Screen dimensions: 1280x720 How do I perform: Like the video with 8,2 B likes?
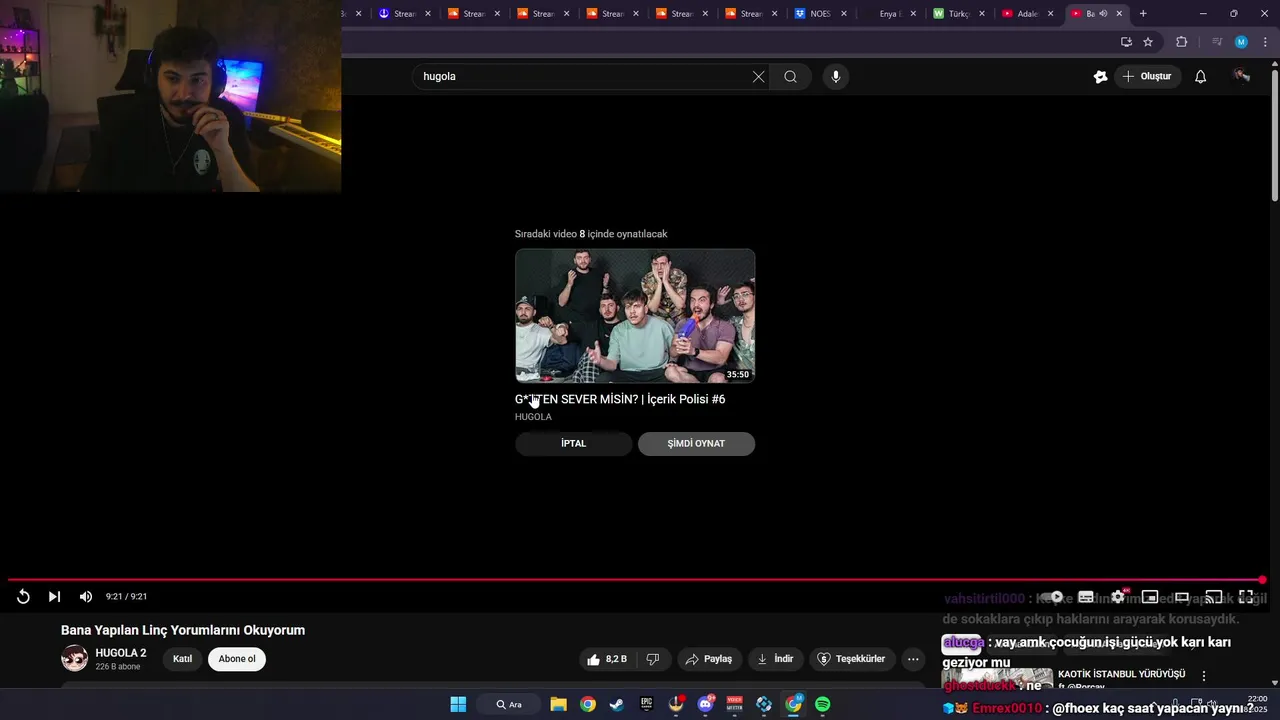coord(608,659)
